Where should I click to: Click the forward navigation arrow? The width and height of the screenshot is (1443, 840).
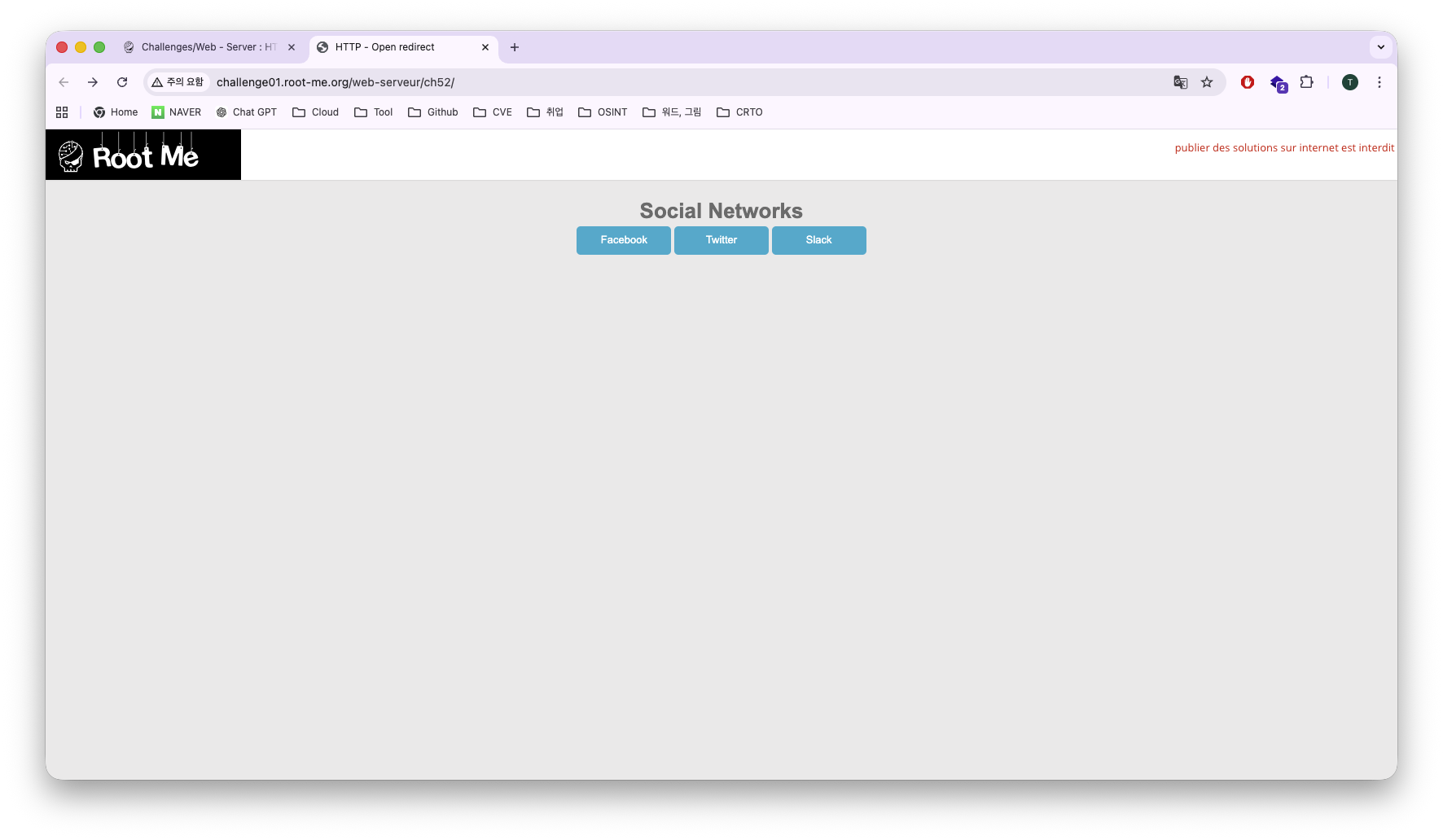tap(93, 82)
